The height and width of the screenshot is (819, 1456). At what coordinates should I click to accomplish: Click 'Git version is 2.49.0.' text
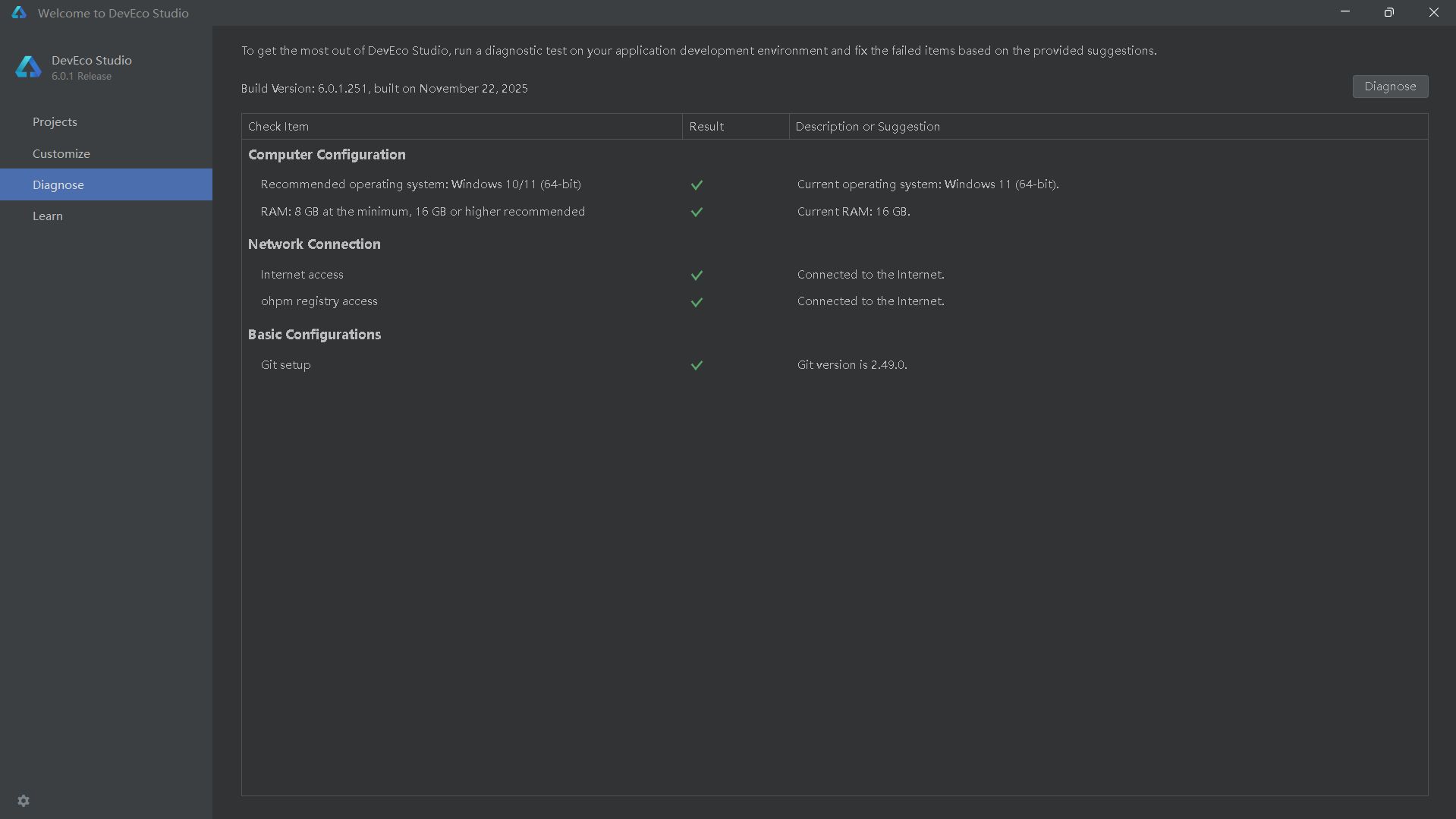click(x=852, y=365)
